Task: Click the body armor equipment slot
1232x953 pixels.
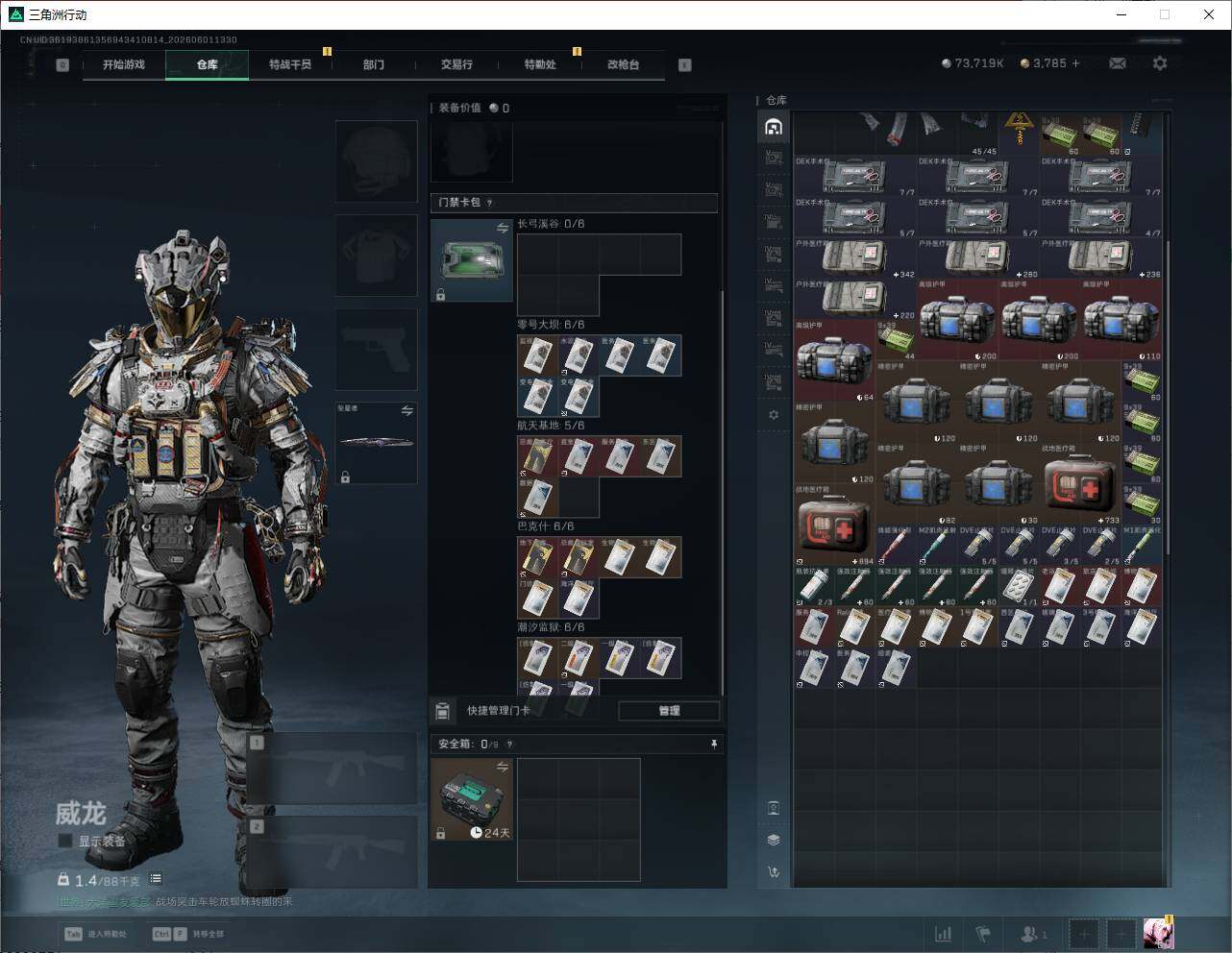Action: click(376, 255)
